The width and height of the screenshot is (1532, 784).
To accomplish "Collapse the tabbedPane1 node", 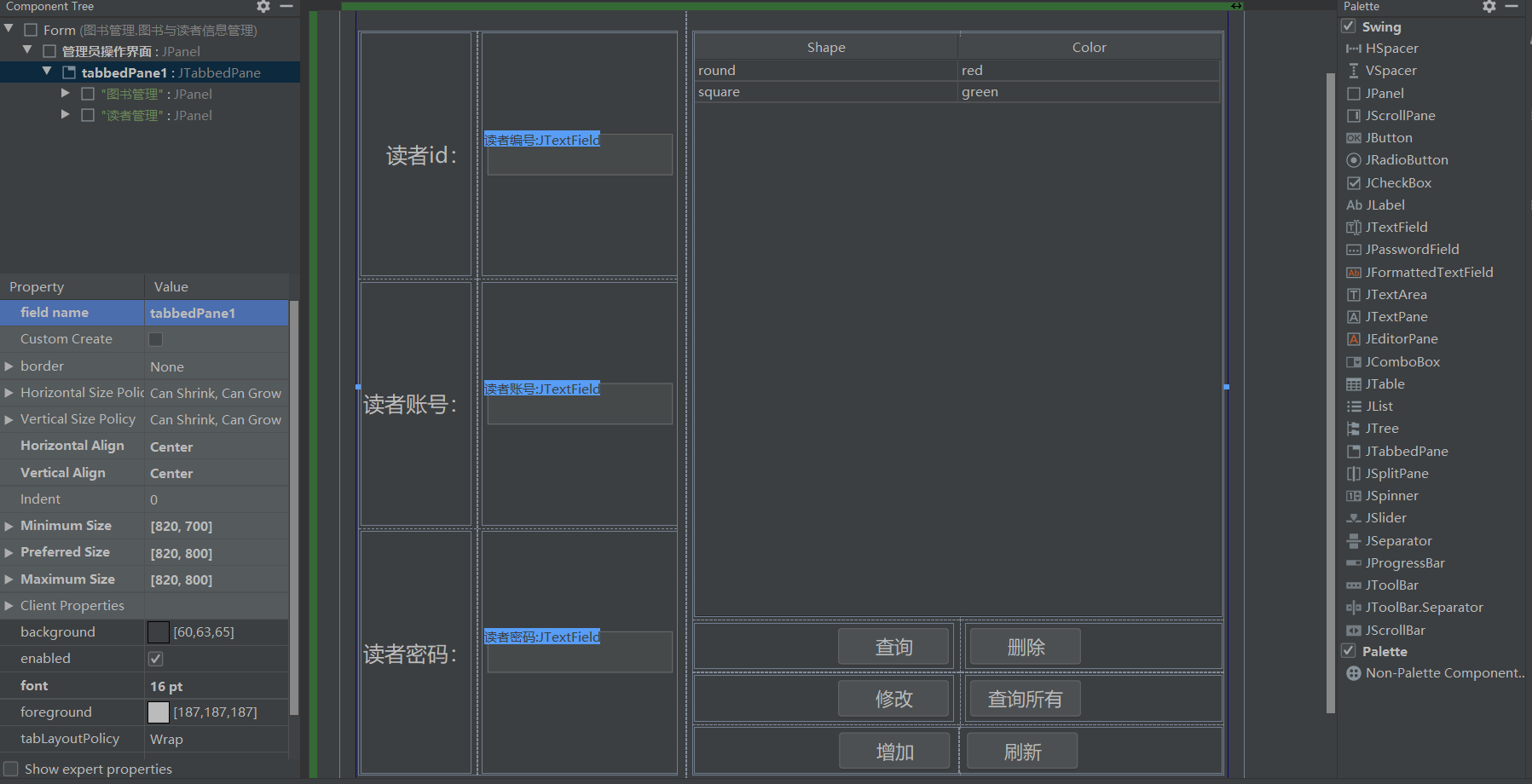I will [x=46, y=72].
